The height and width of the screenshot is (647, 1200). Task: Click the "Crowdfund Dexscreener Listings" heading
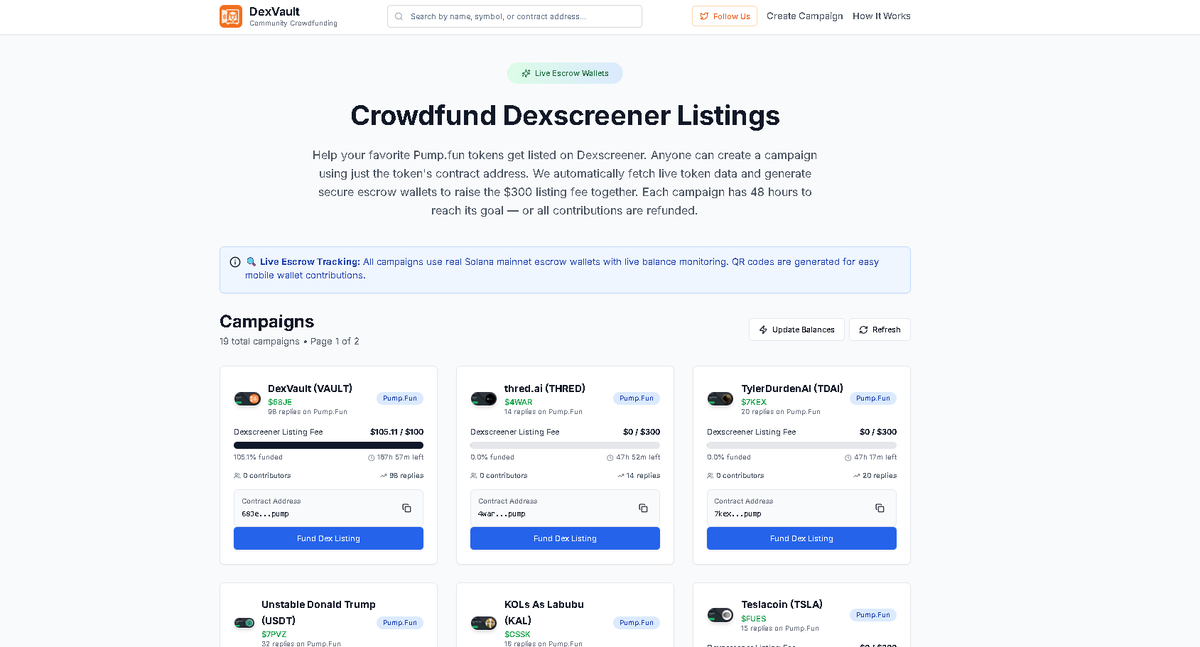(565, 115)
